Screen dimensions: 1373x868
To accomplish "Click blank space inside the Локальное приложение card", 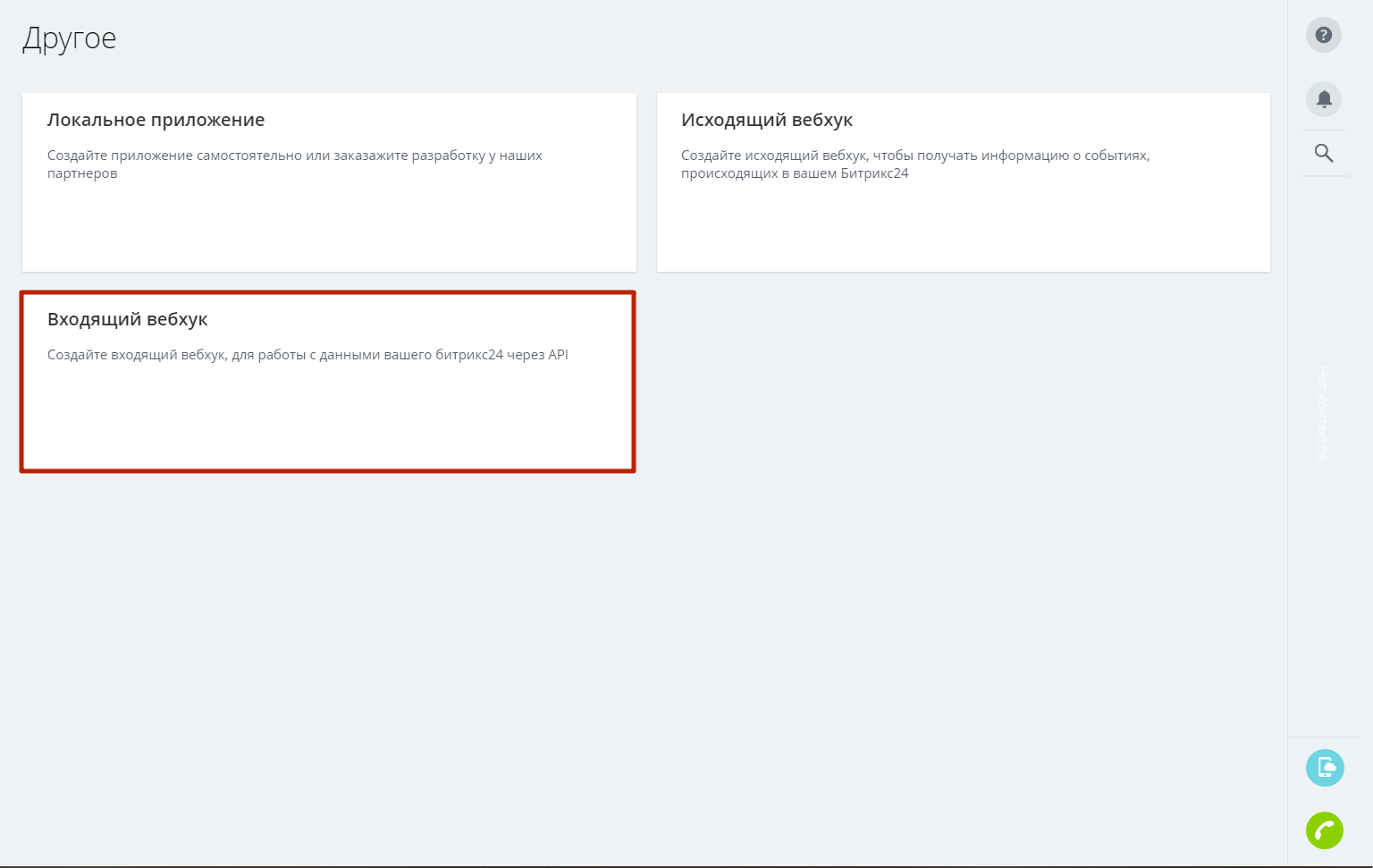I will point(329,228).
